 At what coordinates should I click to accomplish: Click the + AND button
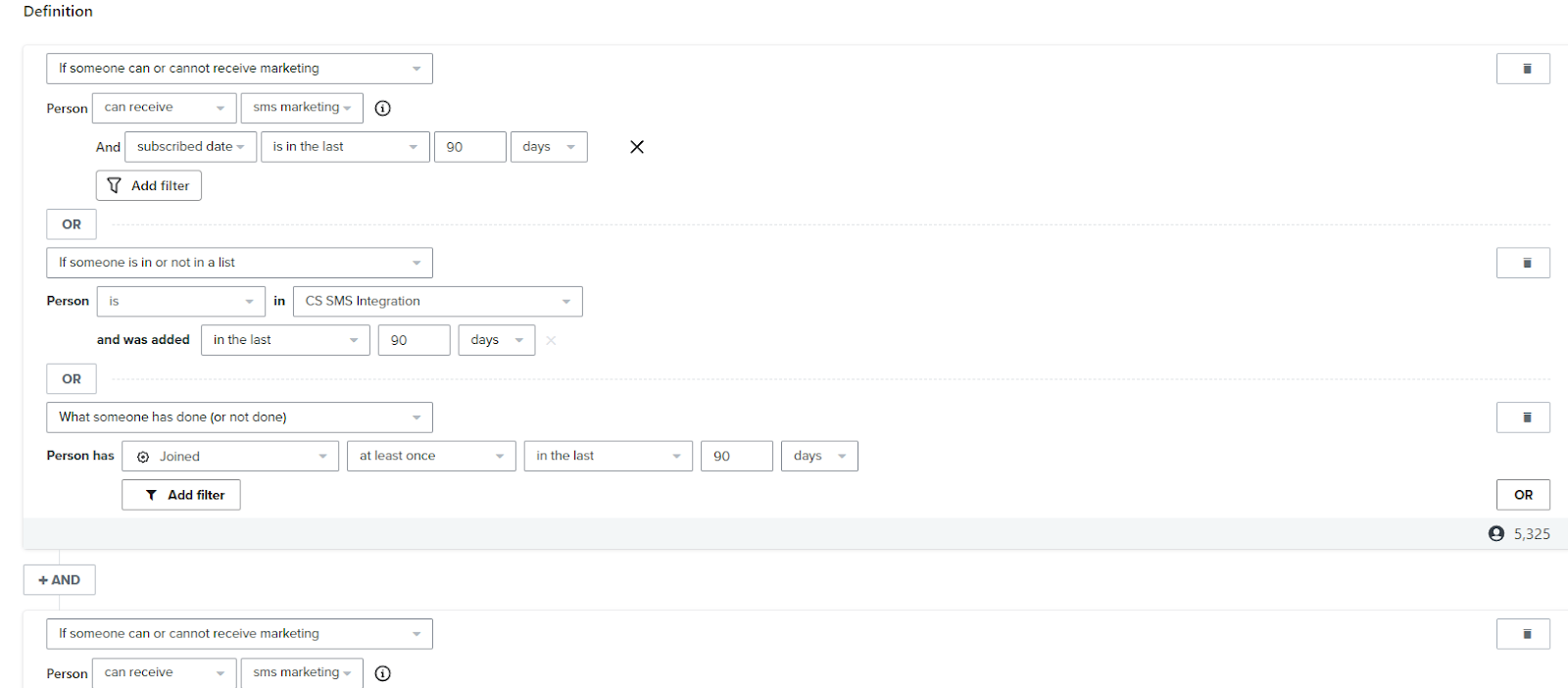(x=60, y=580)
